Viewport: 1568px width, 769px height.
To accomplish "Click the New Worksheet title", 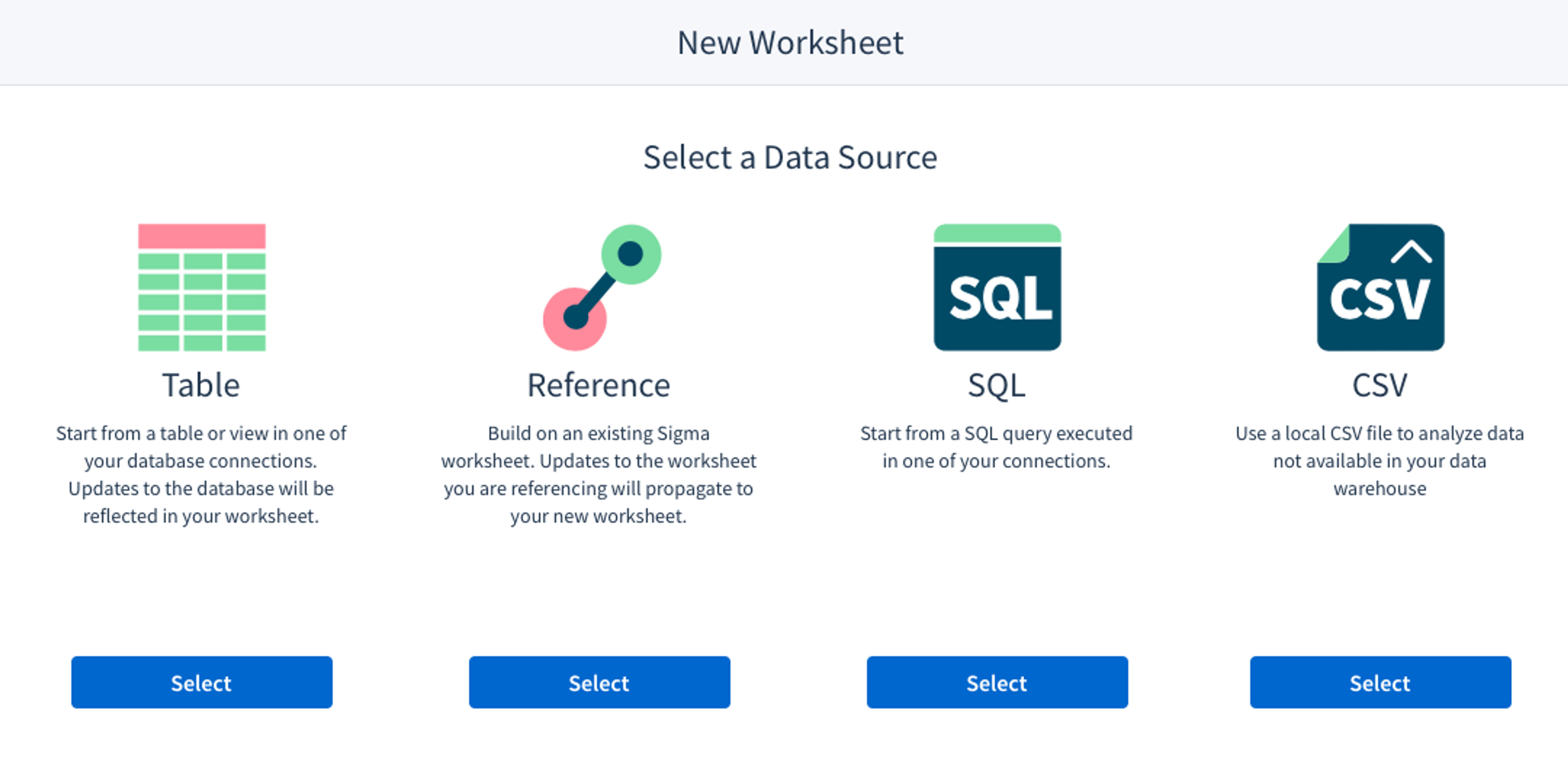I will [790, 42].
